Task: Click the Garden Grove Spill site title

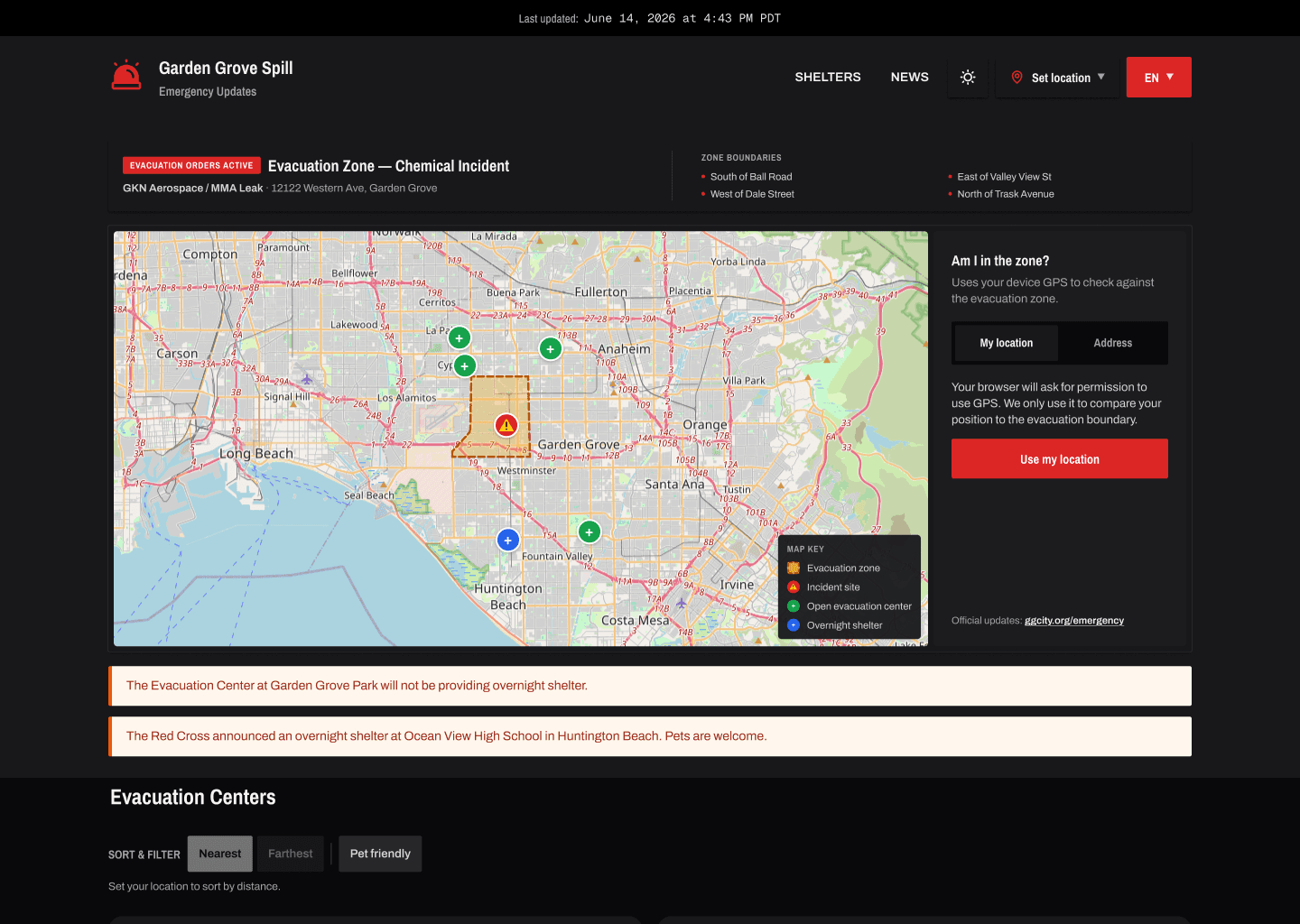Action: 226,69
